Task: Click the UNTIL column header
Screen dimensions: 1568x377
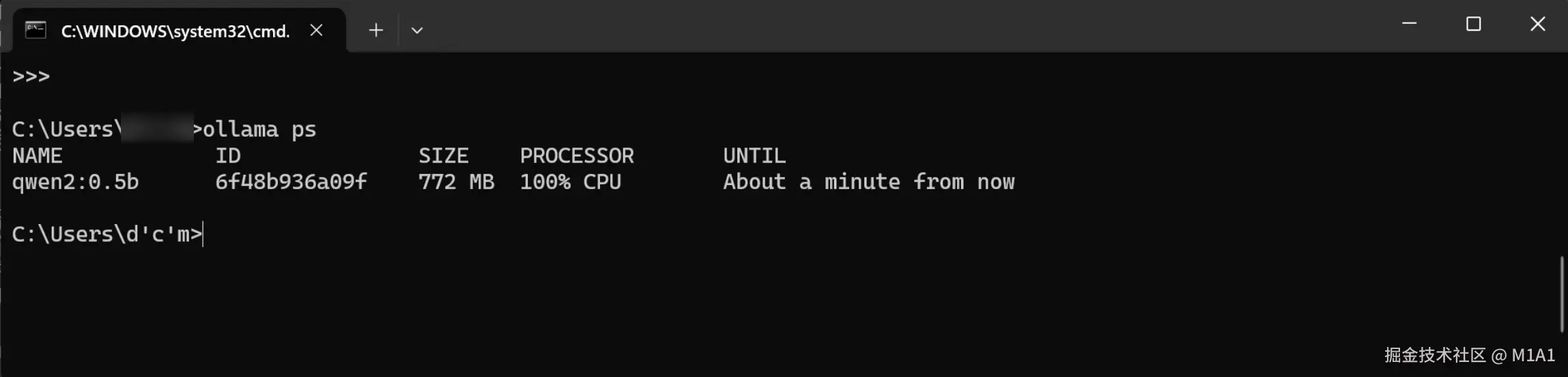Action: click(x=754, y=156)
